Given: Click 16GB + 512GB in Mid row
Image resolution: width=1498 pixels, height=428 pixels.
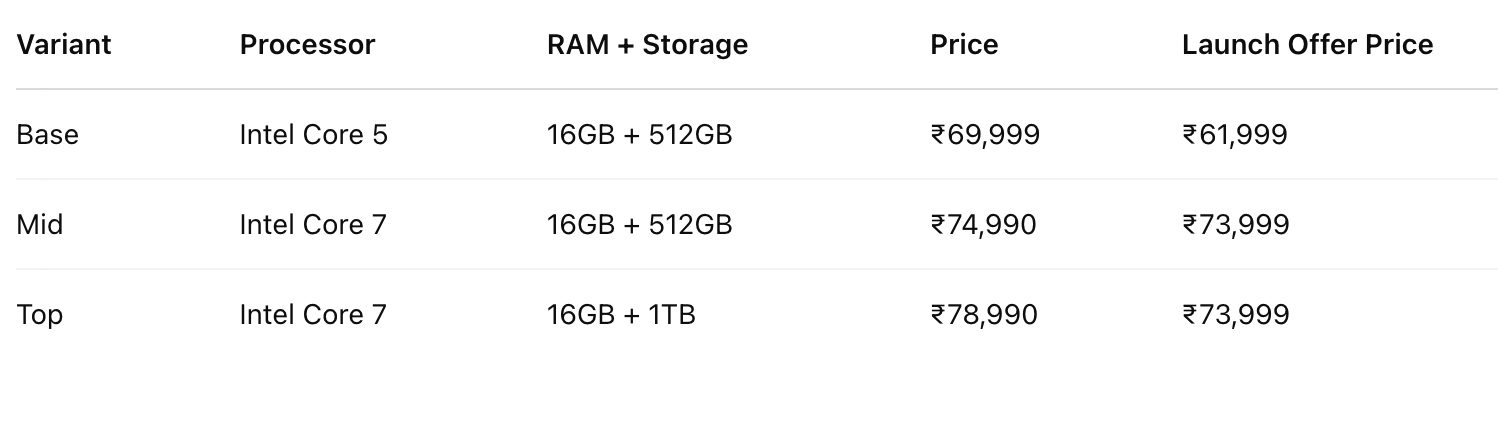Looking at the screenshot, I should tap(639, 224).
